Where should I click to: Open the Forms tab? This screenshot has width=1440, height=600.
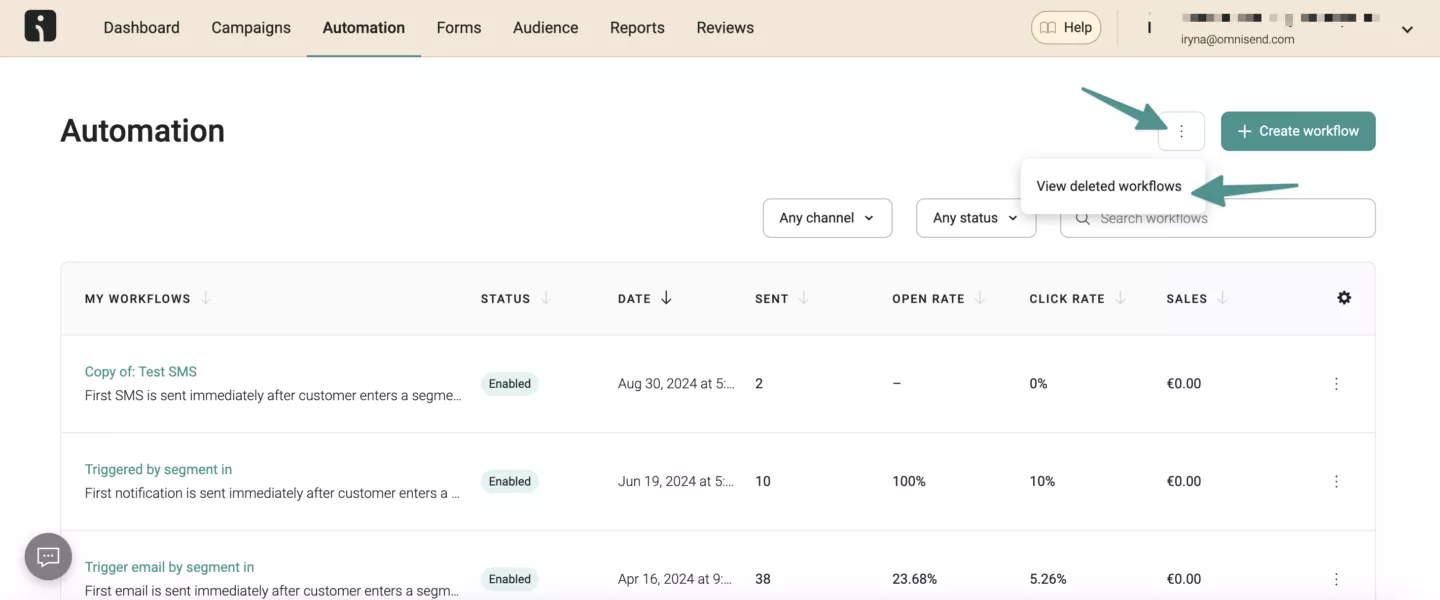click(459, 28)
